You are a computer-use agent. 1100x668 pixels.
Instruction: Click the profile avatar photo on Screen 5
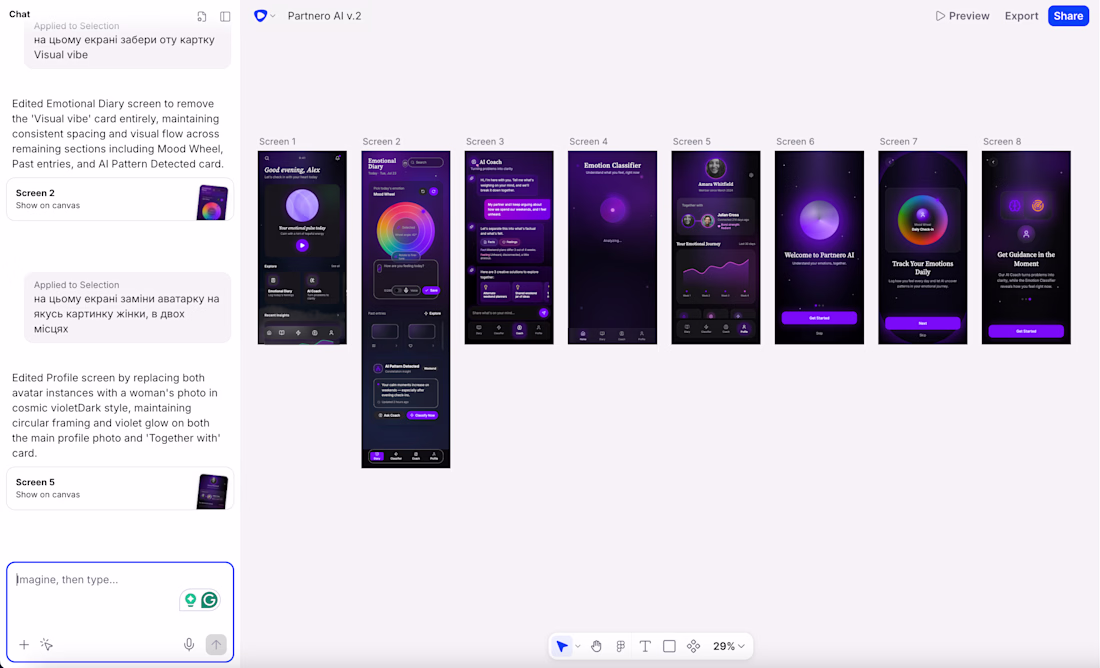click(x=716, y=169)
